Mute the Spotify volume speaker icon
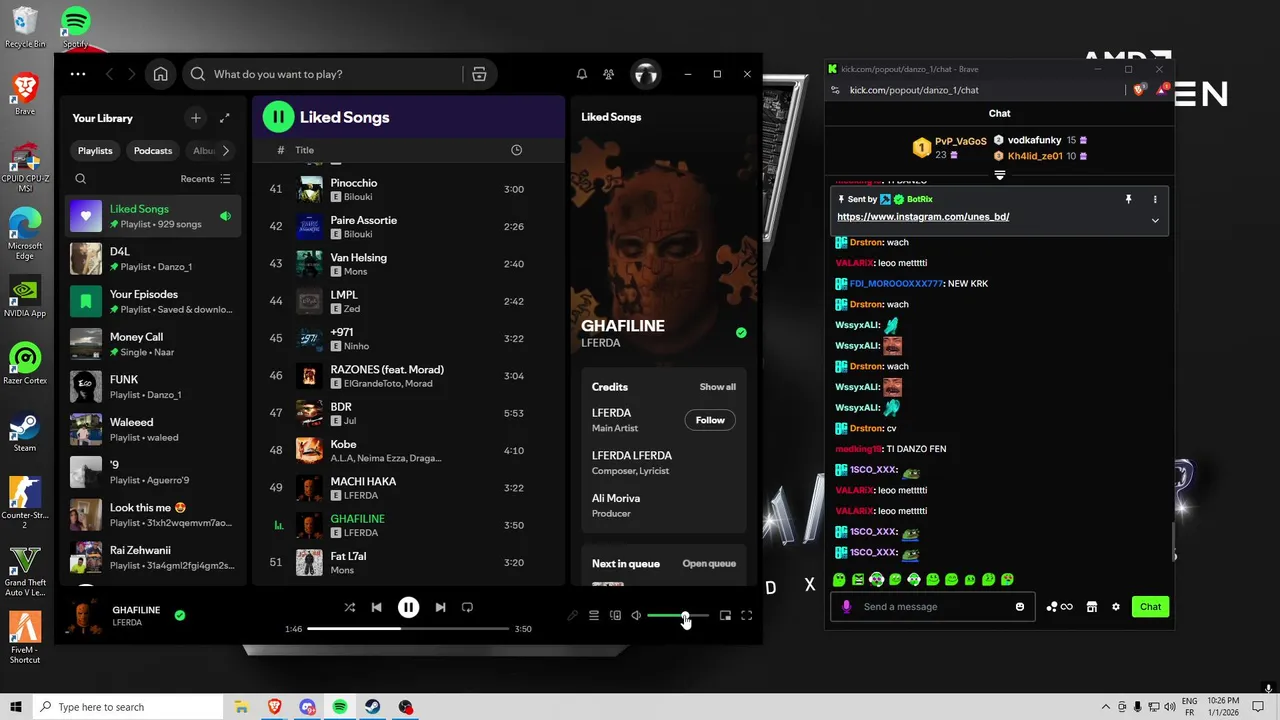 tap(636, 616)
